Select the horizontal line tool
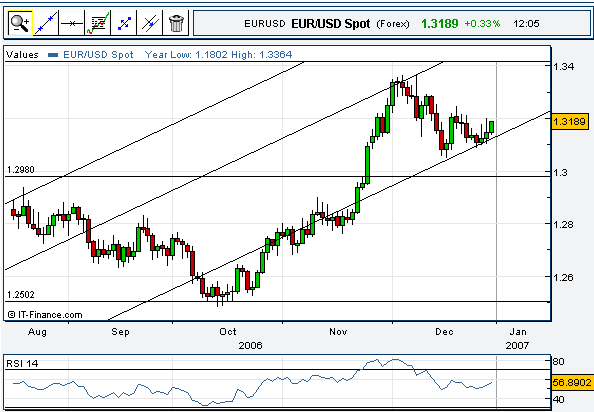The height and width of the screenshot is (412, 594). (72, 23)
